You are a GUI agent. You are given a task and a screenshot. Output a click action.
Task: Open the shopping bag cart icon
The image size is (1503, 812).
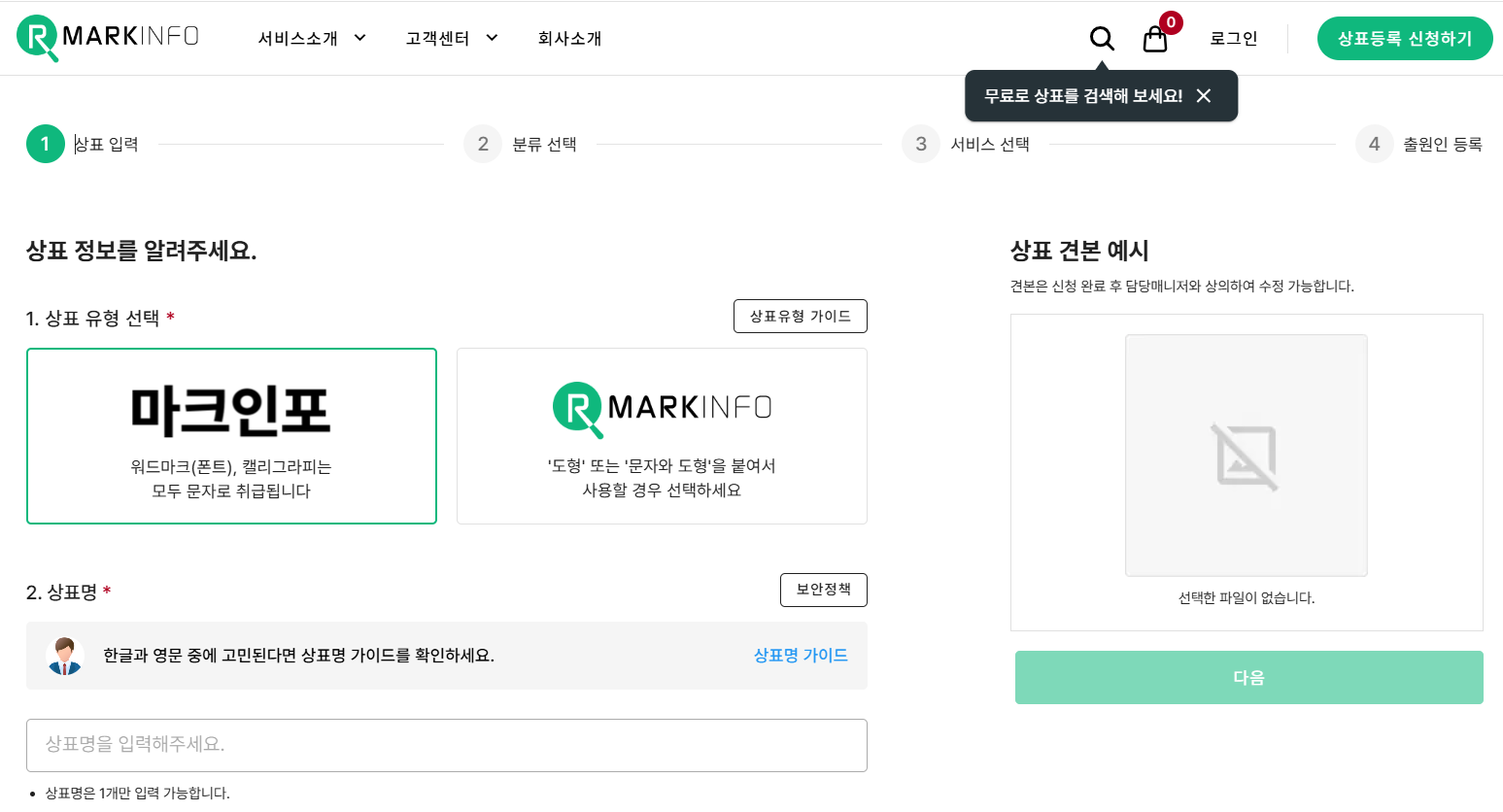tap(1155, 39)
